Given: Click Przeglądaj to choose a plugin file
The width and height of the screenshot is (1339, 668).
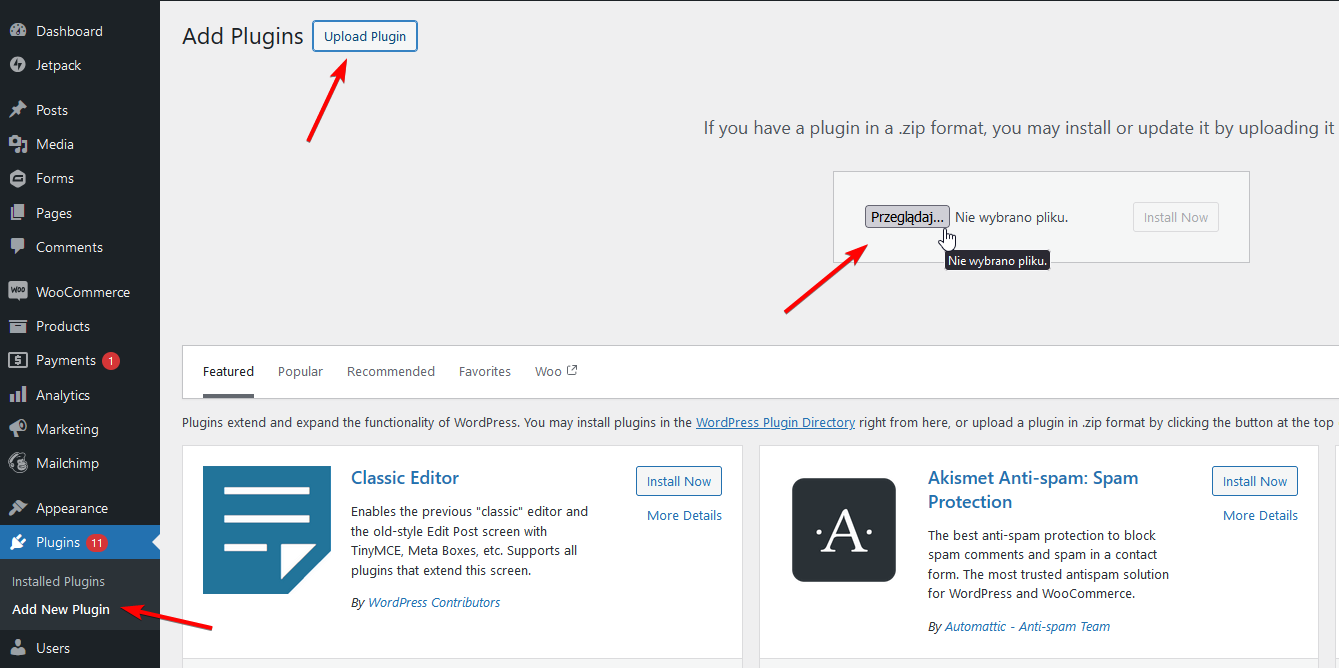Looking at the screenshot, I should [906, 216].
